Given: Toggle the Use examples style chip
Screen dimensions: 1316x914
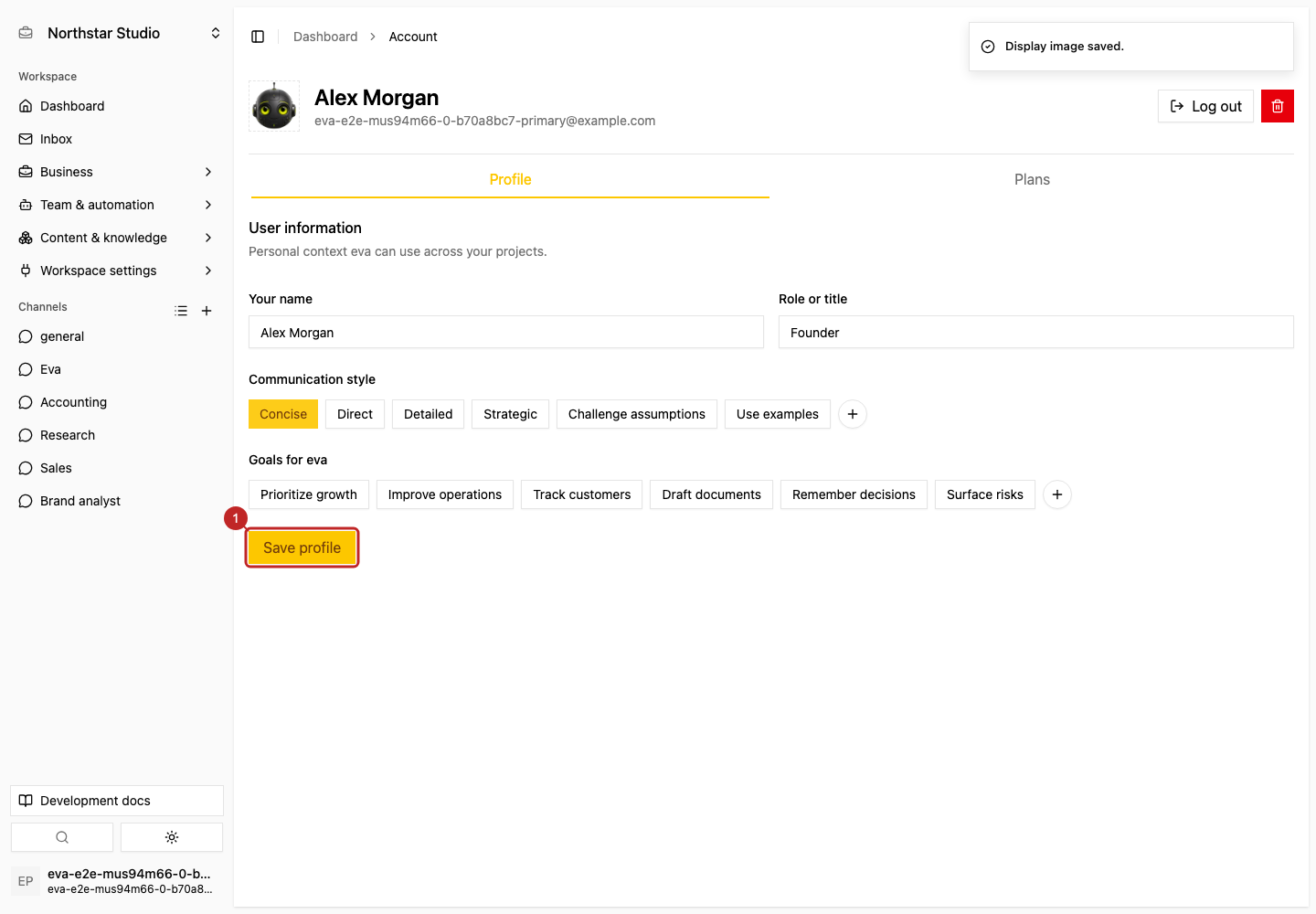Looking at the screenshot, I should (778, 414).
